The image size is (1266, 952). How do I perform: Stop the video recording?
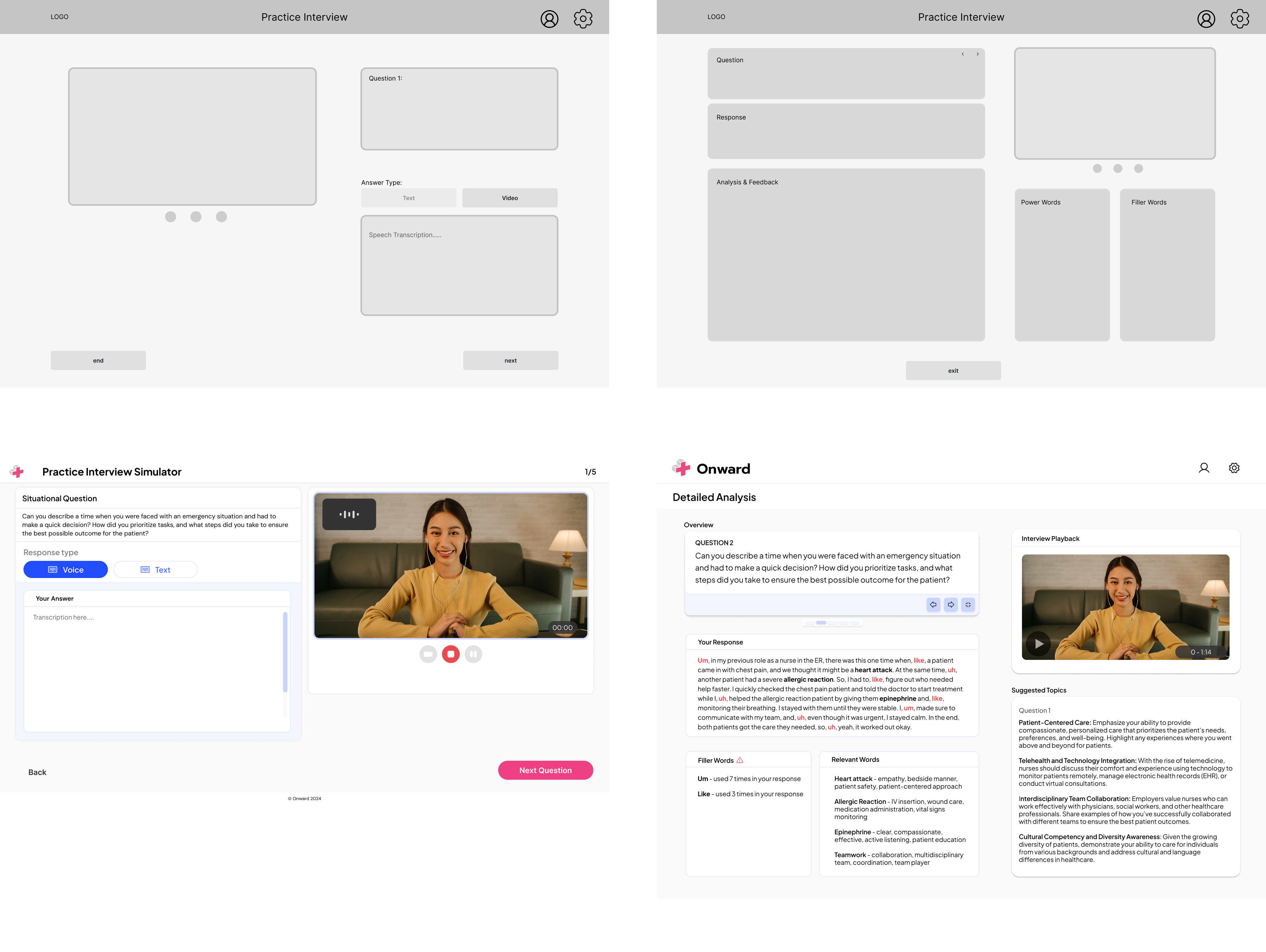(451, 654)
